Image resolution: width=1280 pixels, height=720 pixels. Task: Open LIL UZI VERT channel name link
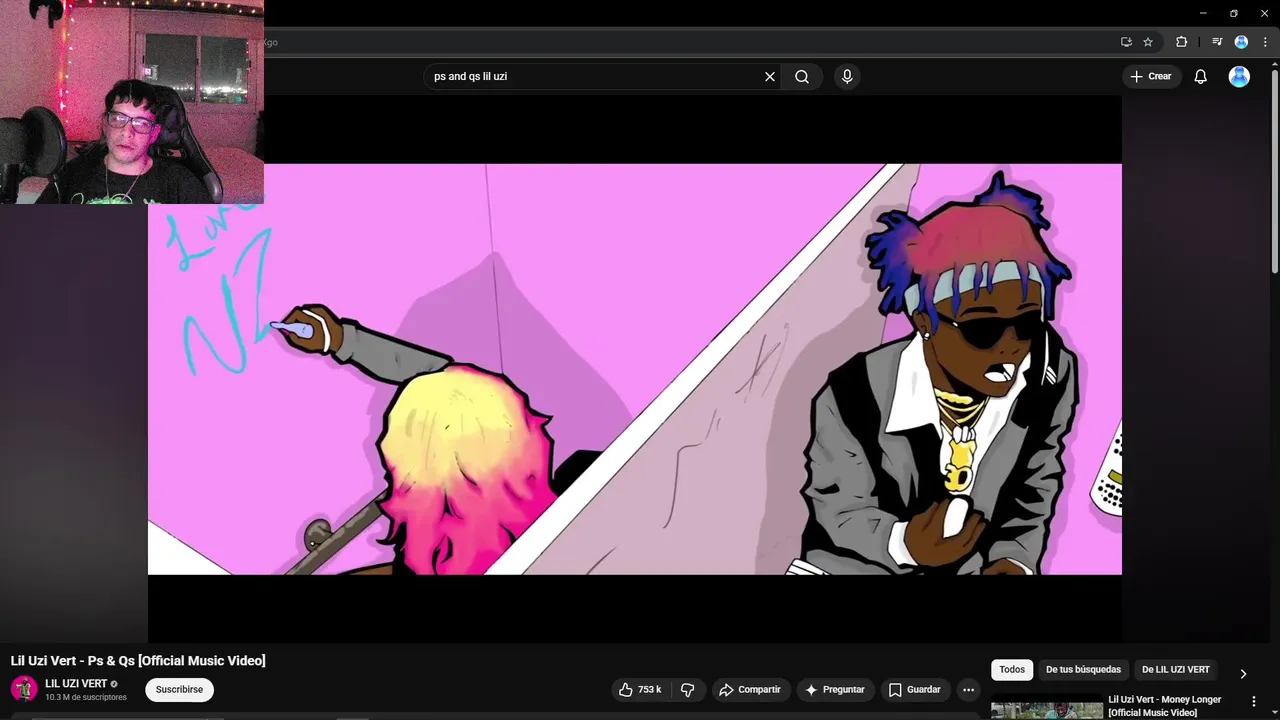[x=76, y=684]
